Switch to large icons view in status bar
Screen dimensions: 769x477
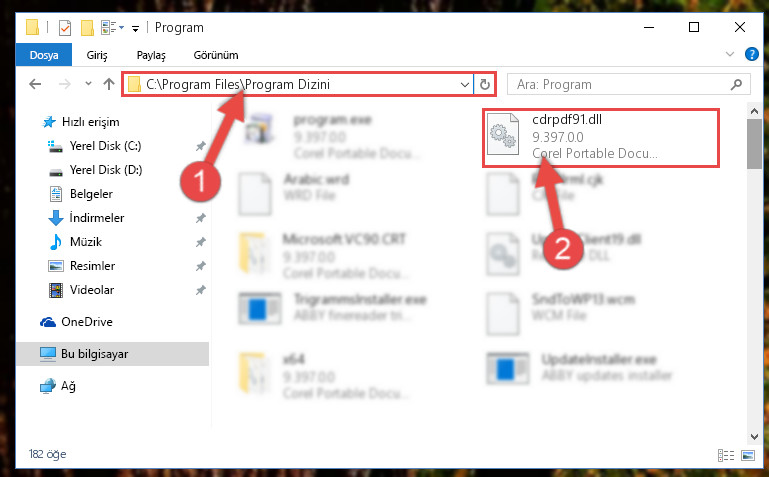[748, 455]
